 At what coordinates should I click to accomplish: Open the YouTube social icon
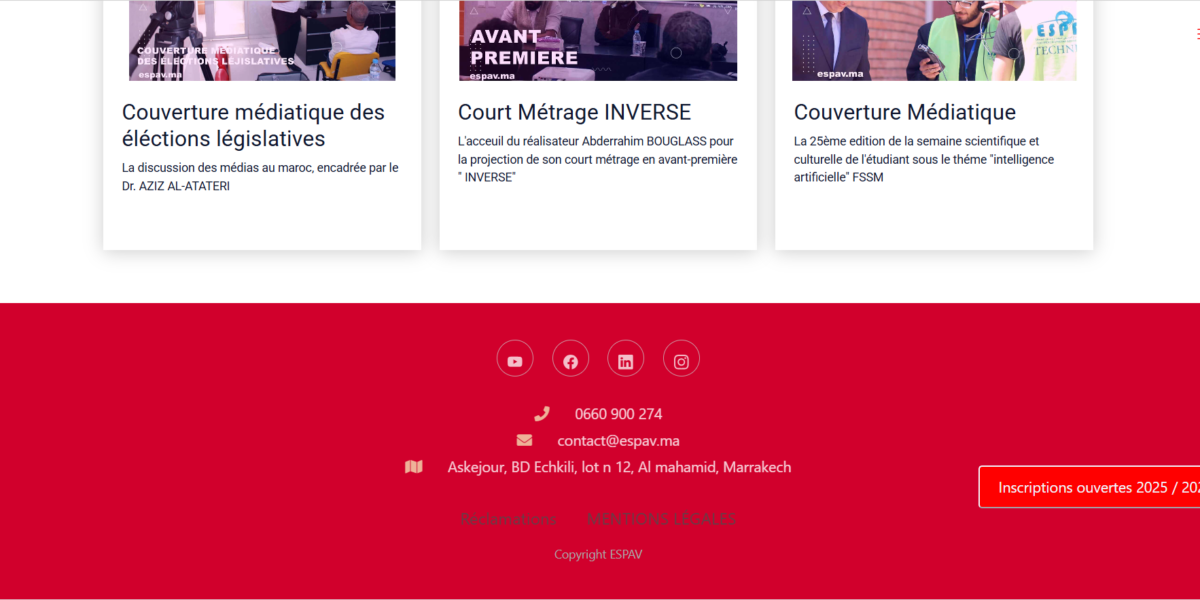[x=515, y=359]
